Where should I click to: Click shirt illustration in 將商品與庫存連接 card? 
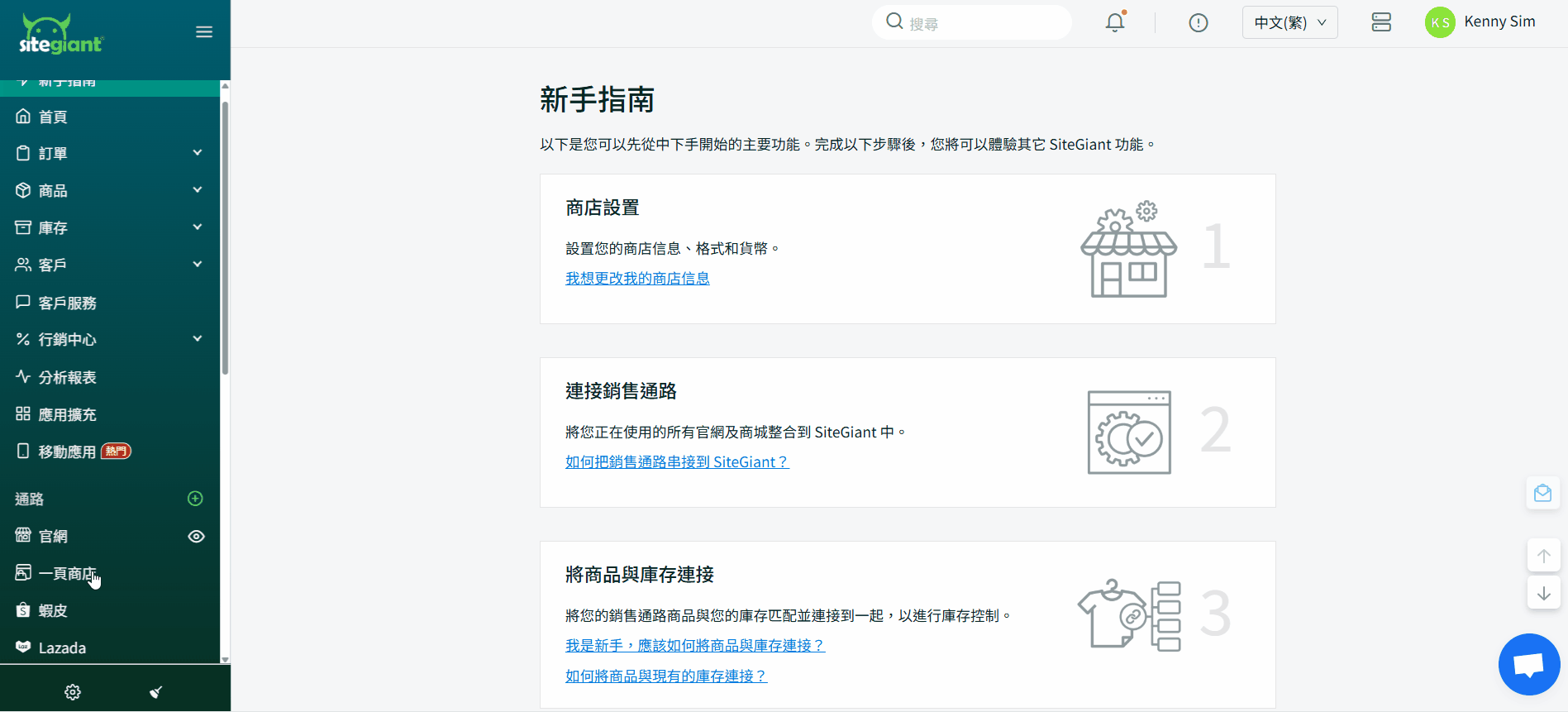click(1129, 616)
